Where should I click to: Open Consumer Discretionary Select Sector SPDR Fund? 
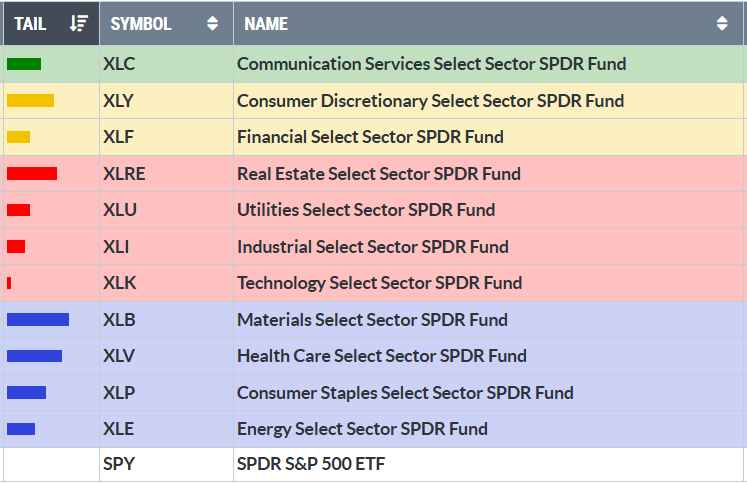tap(430, 101)
